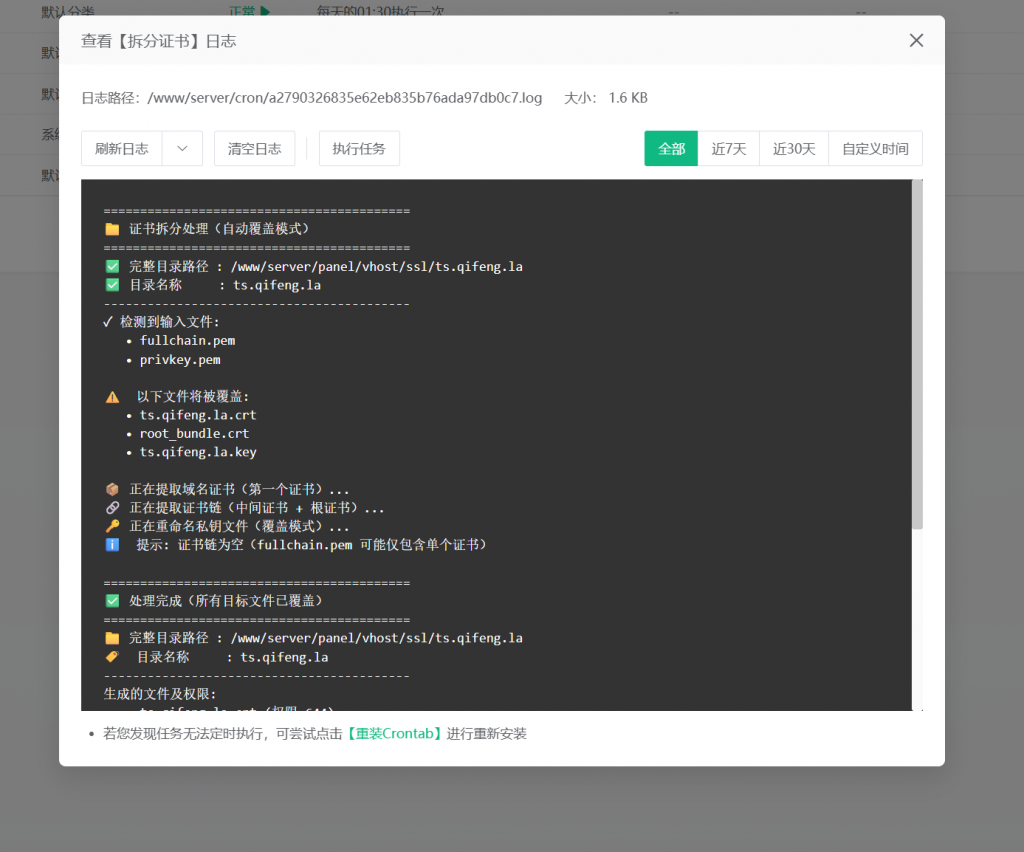Click the 生成的文件及权限 log line
Screen dimensions: 1024x852
[160, 694]
